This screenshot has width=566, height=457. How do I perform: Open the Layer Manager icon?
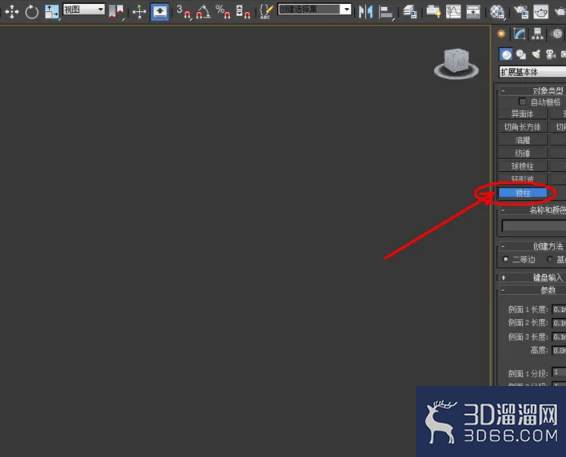pos(410,12)
